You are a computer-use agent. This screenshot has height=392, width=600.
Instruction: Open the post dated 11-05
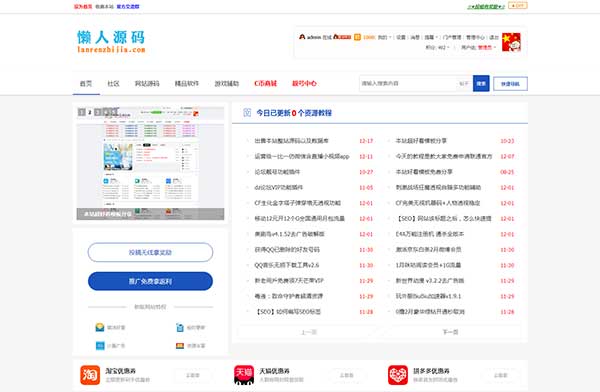tap(279, 187)
